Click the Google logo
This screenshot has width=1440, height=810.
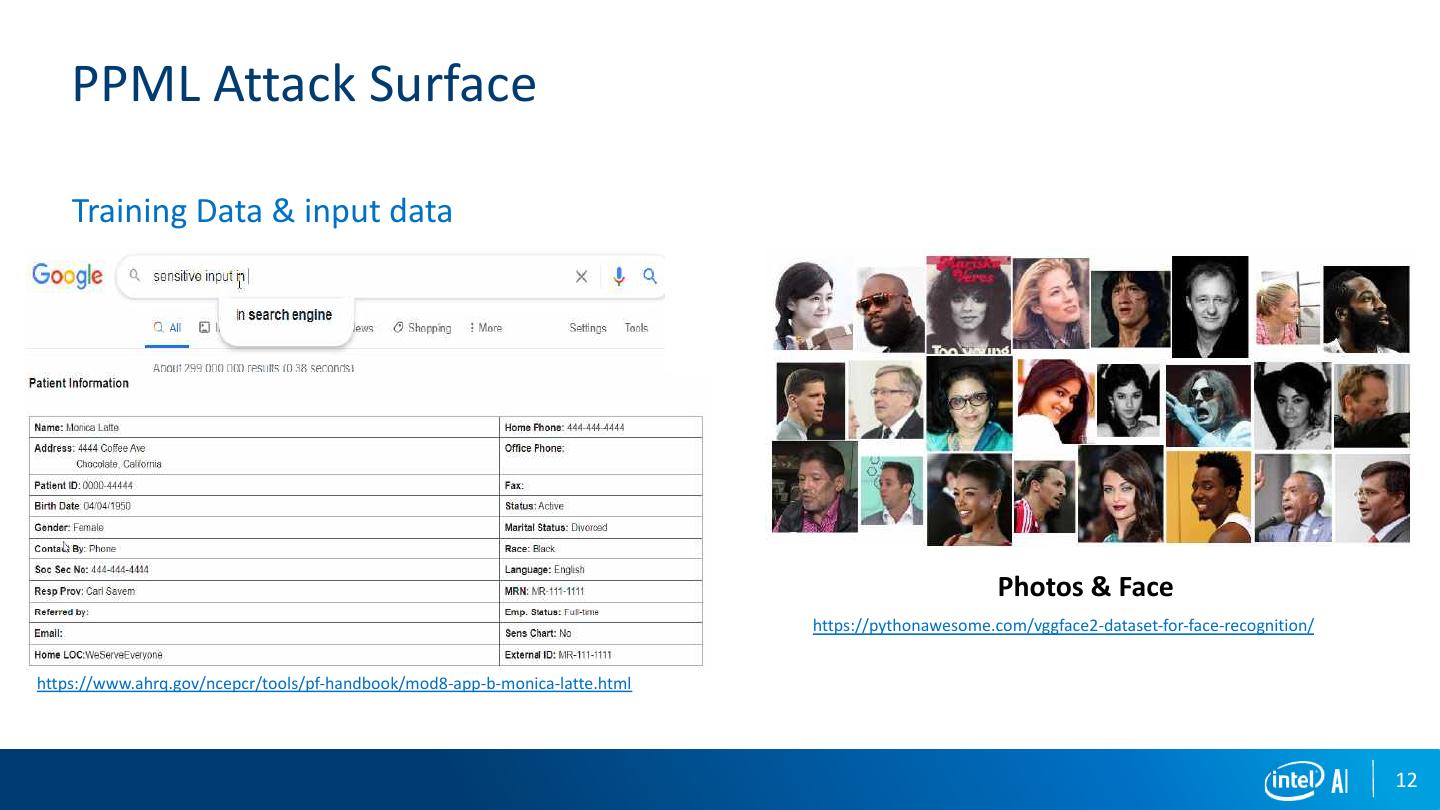tap(67, 276)
